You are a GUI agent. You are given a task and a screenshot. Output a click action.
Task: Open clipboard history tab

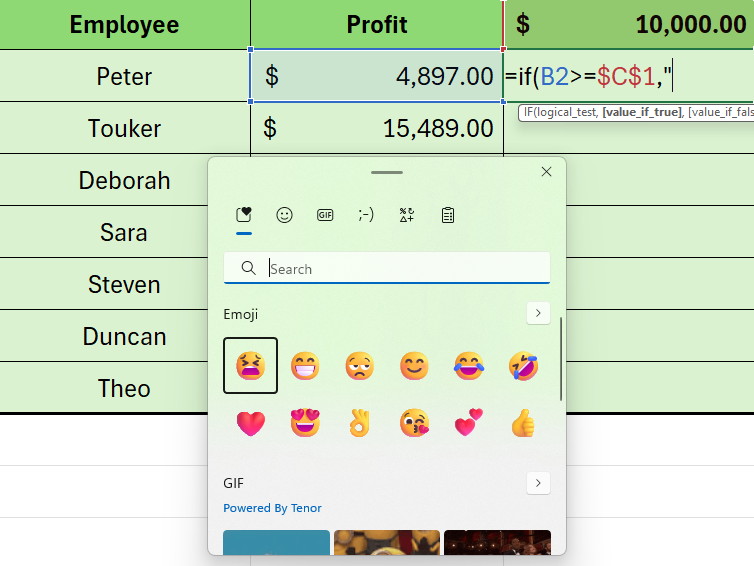[448, 214]
